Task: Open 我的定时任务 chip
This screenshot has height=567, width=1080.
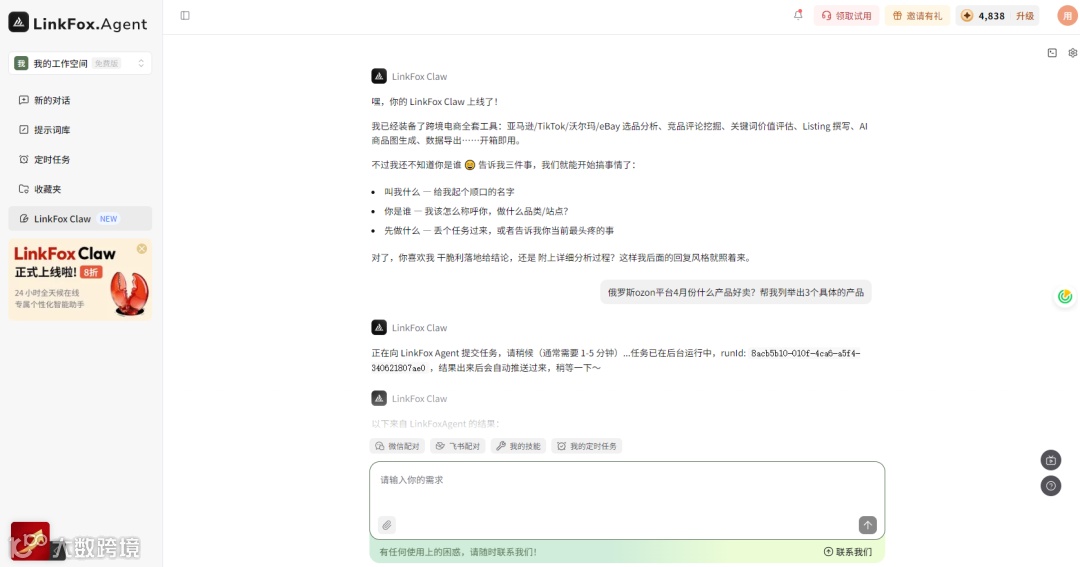Action: pyautogui.click(x=587, y=446)
